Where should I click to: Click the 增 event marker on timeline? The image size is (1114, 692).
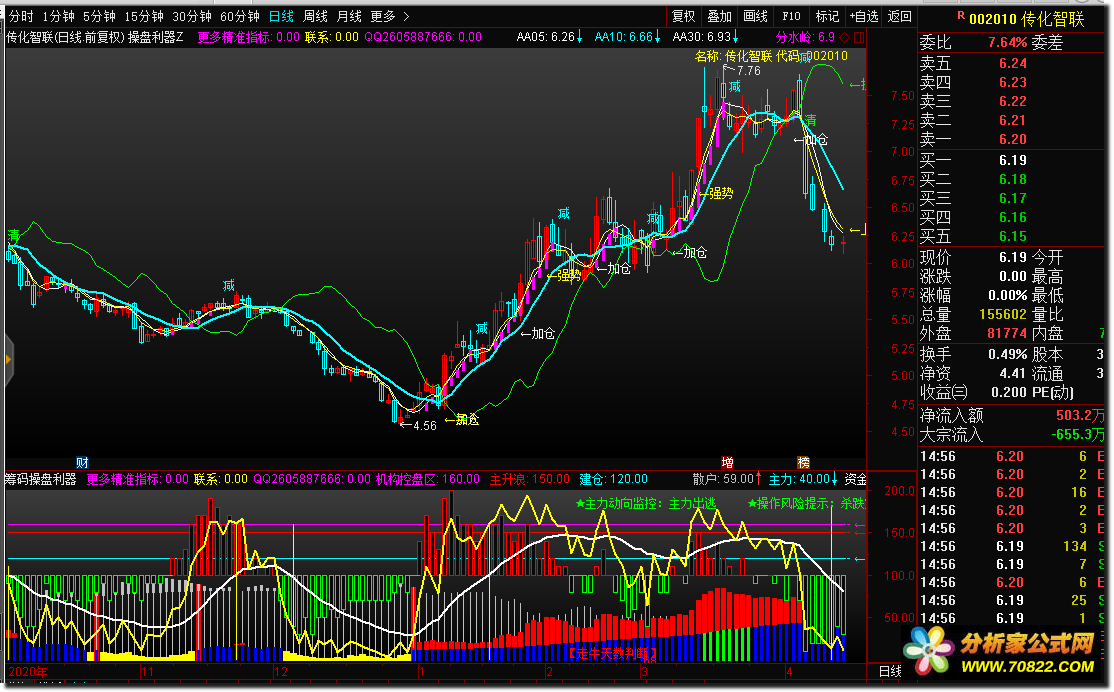click(x=727, y=463)
